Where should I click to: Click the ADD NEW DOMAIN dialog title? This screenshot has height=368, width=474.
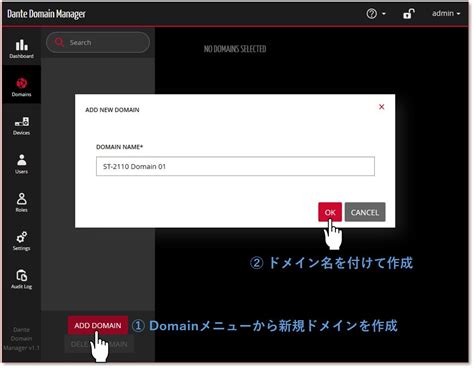[112, 110]
